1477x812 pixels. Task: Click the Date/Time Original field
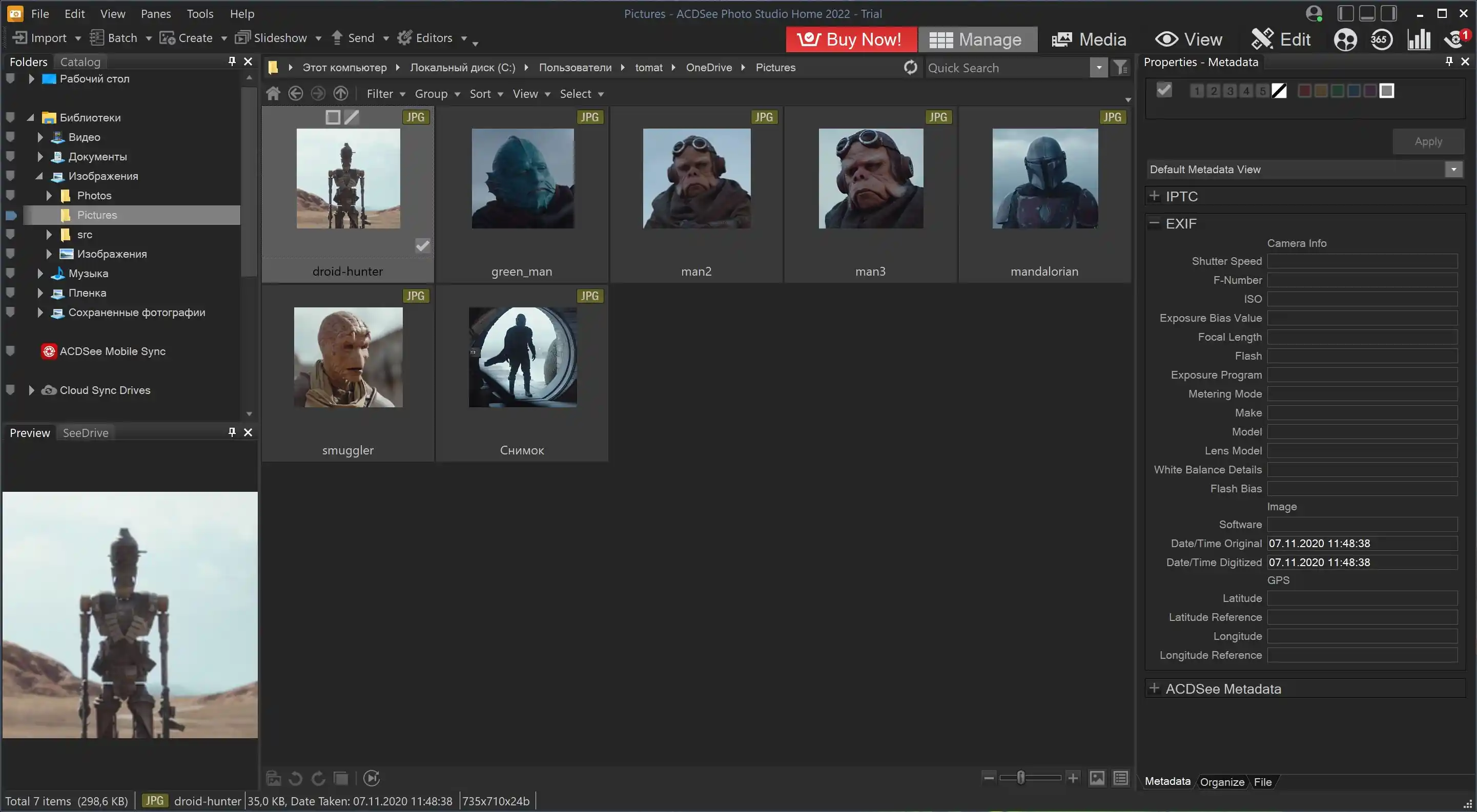(1362, 543)
